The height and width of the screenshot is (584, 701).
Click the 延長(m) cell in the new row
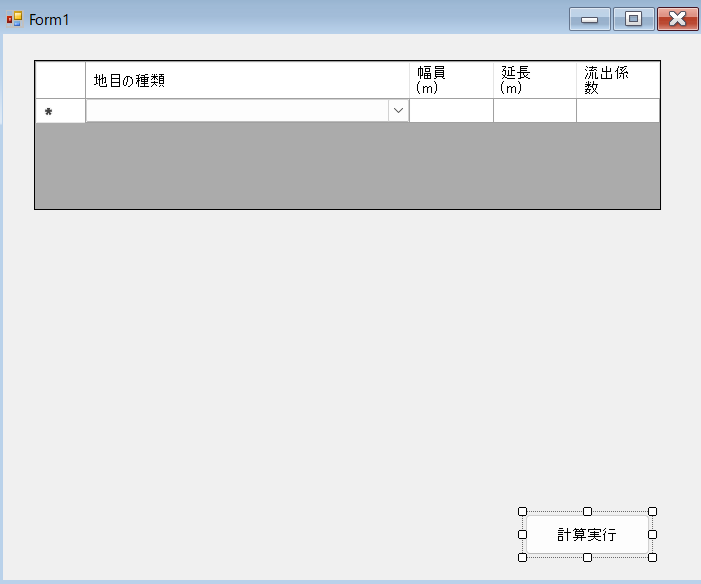click(534, 111)
